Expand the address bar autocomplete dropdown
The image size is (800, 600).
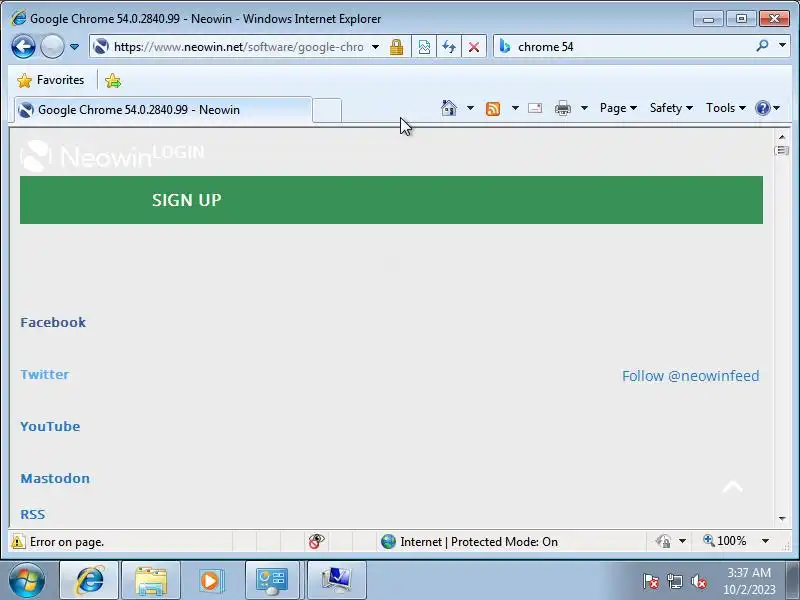376,47
